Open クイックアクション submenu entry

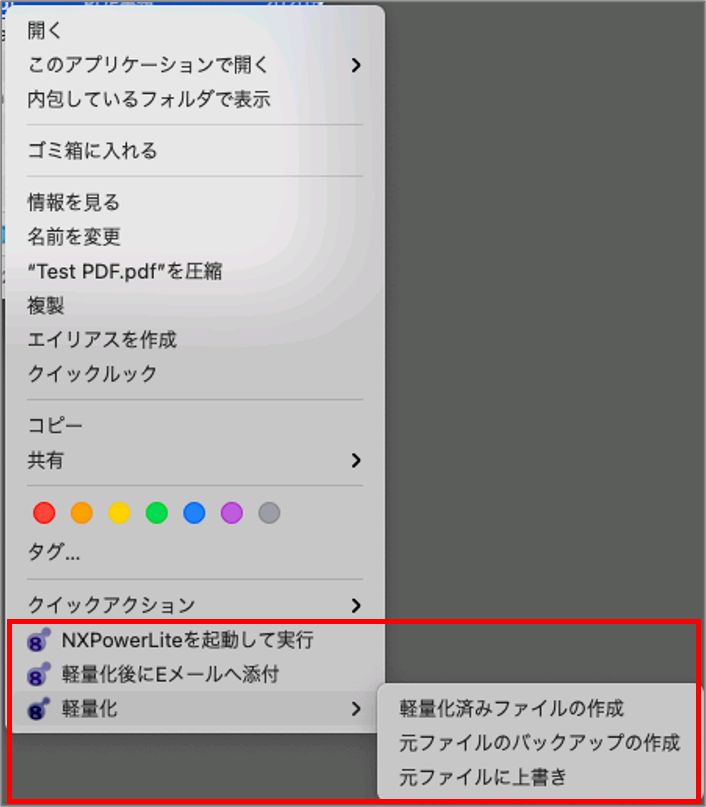(x=195, y=605)
